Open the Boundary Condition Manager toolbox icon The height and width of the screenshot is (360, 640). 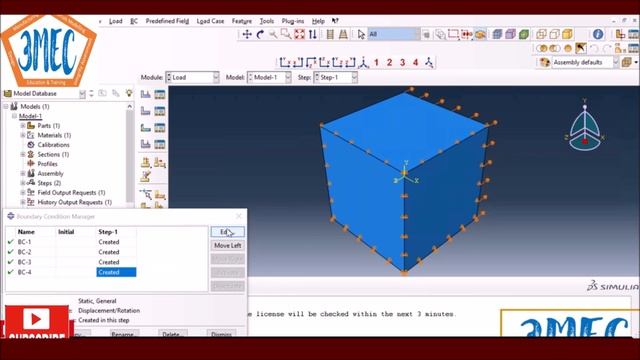click(x=160, y=111)
